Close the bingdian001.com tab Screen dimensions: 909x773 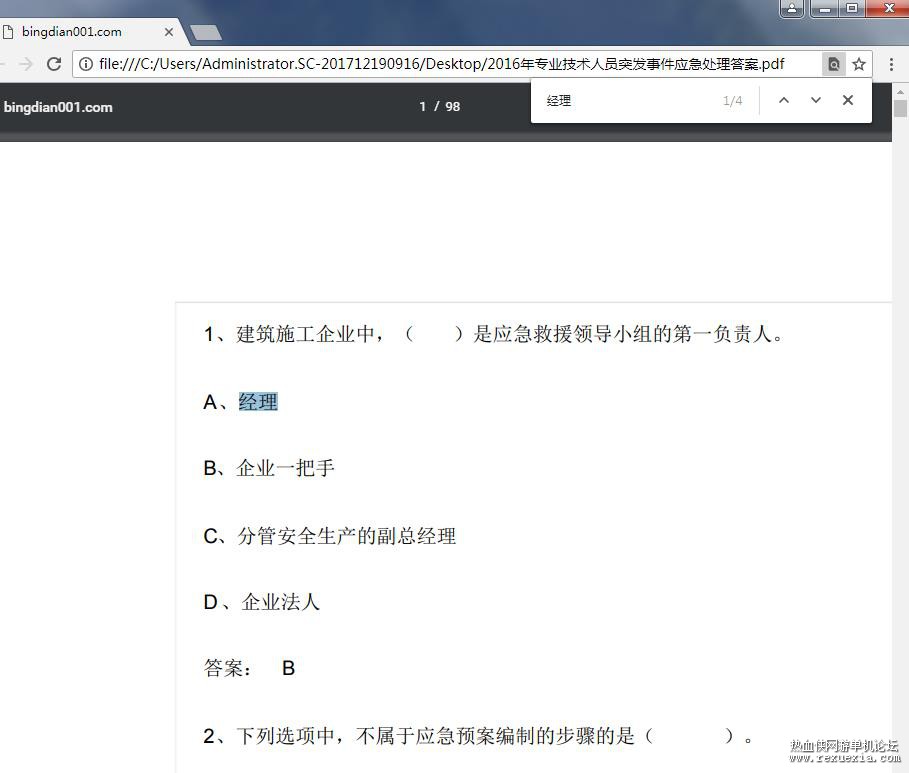coord(169,32)
